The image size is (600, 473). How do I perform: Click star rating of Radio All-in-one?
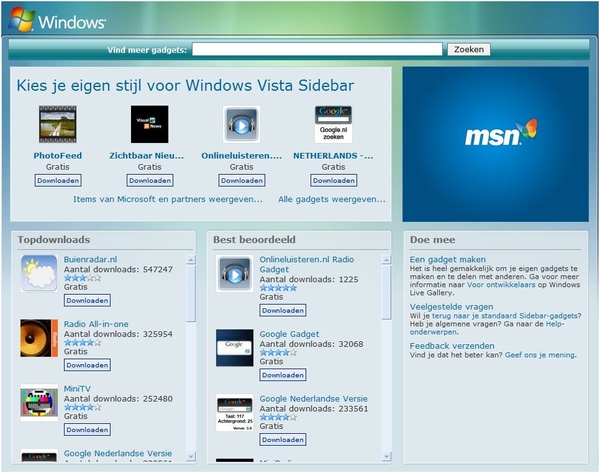83,343
